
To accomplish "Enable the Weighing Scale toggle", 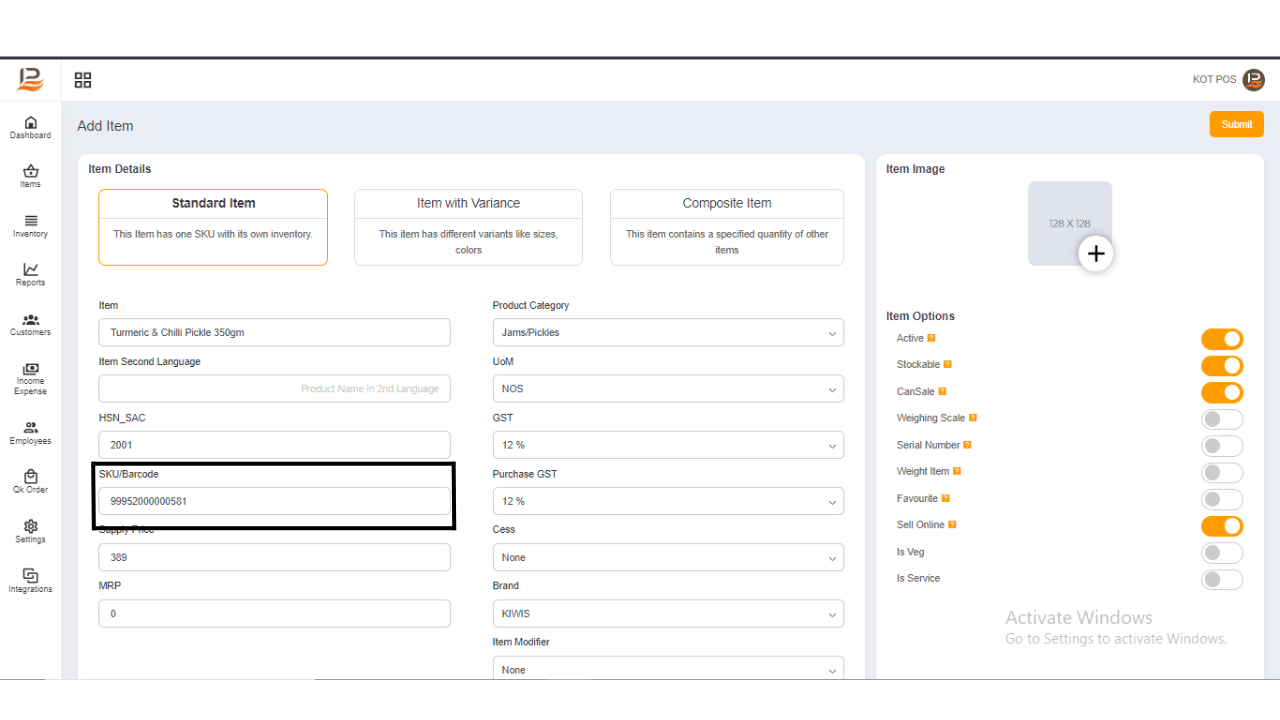I will (x=1222, y=418).
